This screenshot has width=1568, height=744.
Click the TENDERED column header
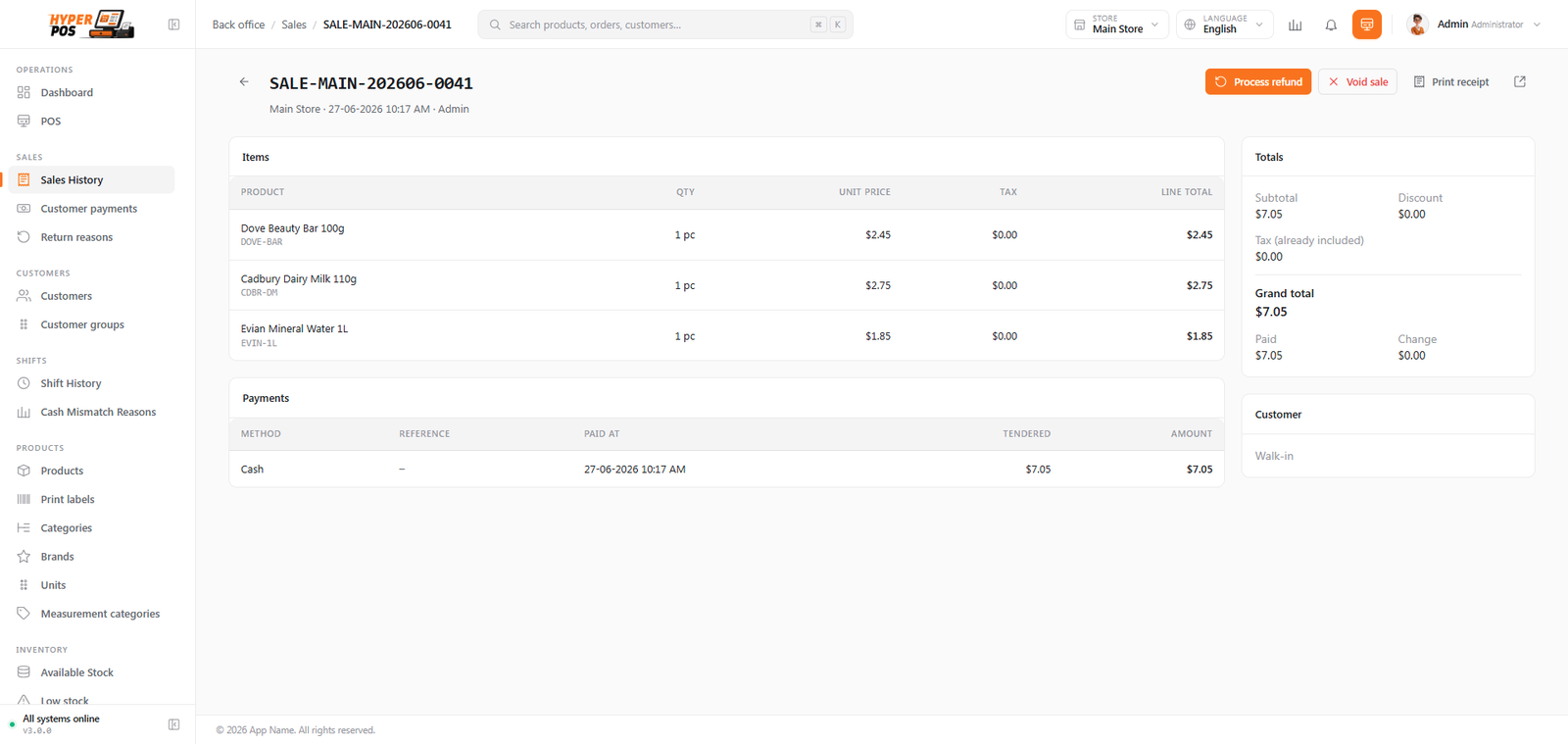[1026, 433]
